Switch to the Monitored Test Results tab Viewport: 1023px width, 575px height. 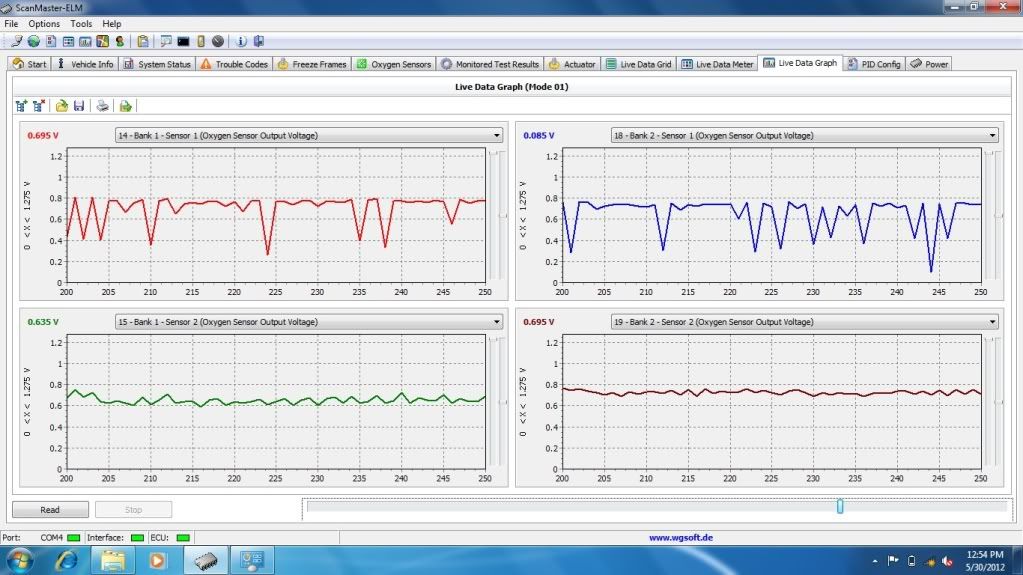click(490, 64)
